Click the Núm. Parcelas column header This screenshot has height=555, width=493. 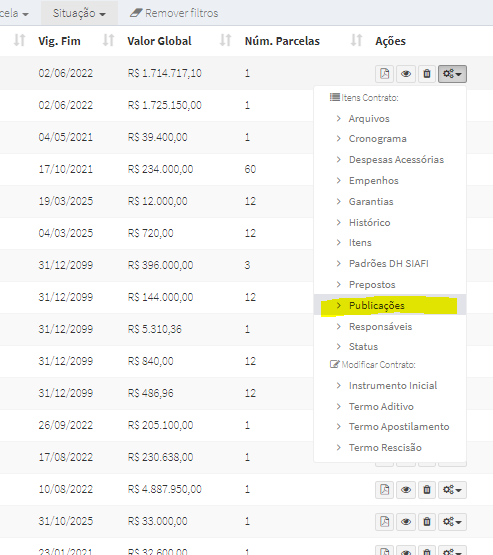[x=282, y=41]
